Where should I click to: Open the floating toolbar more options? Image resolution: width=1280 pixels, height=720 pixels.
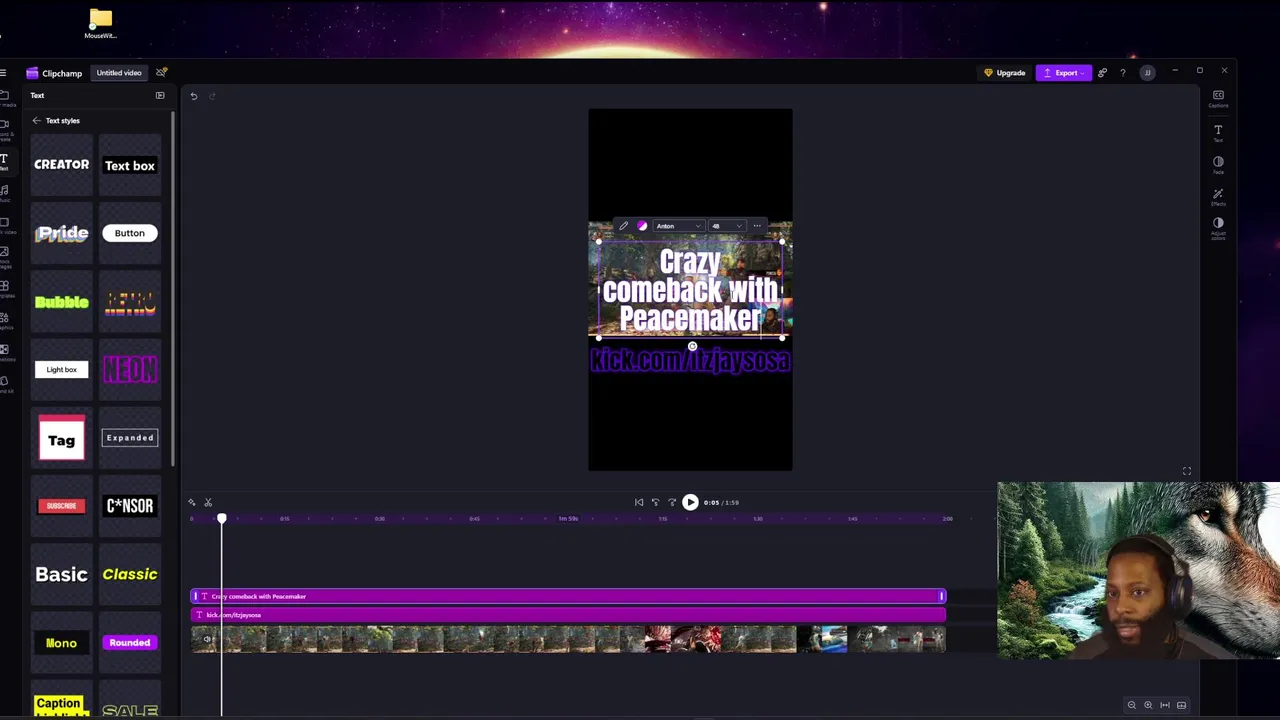(x=757, y=226)
